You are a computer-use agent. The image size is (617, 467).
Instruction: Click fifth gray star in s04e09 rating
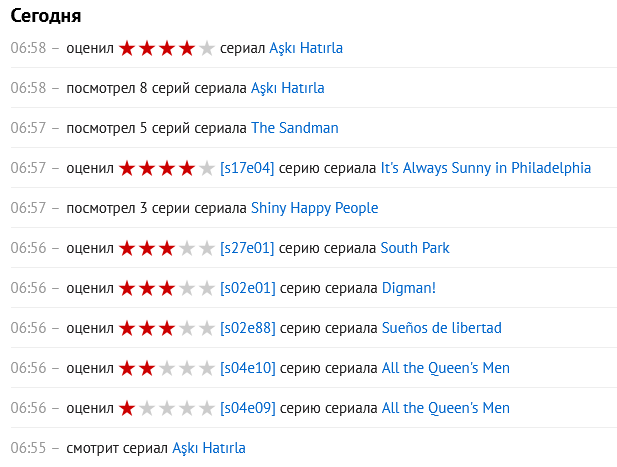pos(207,408)
